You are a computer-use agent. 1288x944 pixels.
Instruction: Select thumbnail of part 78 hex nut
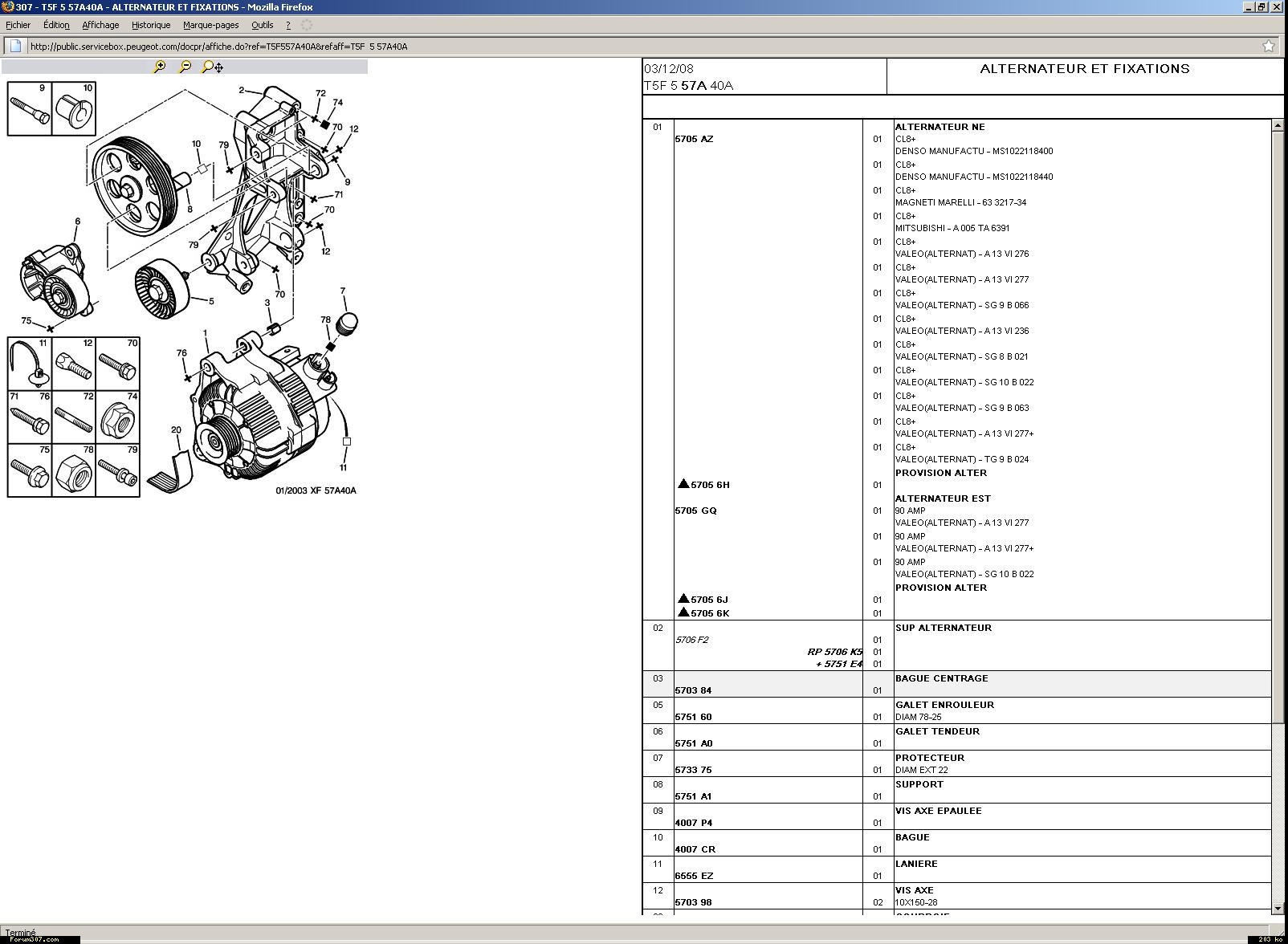[x=74, y=470]
